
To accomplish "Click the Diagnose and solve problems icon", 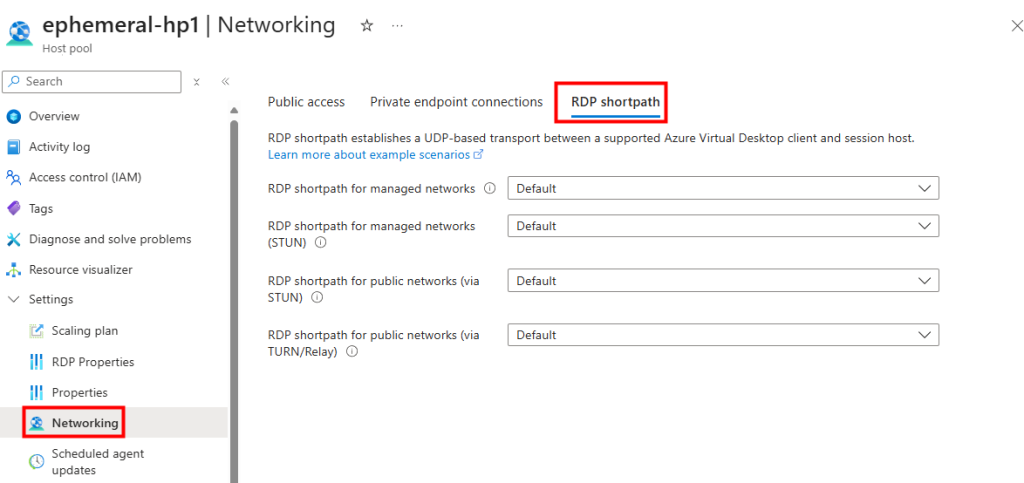I will [x=14, y=240].
